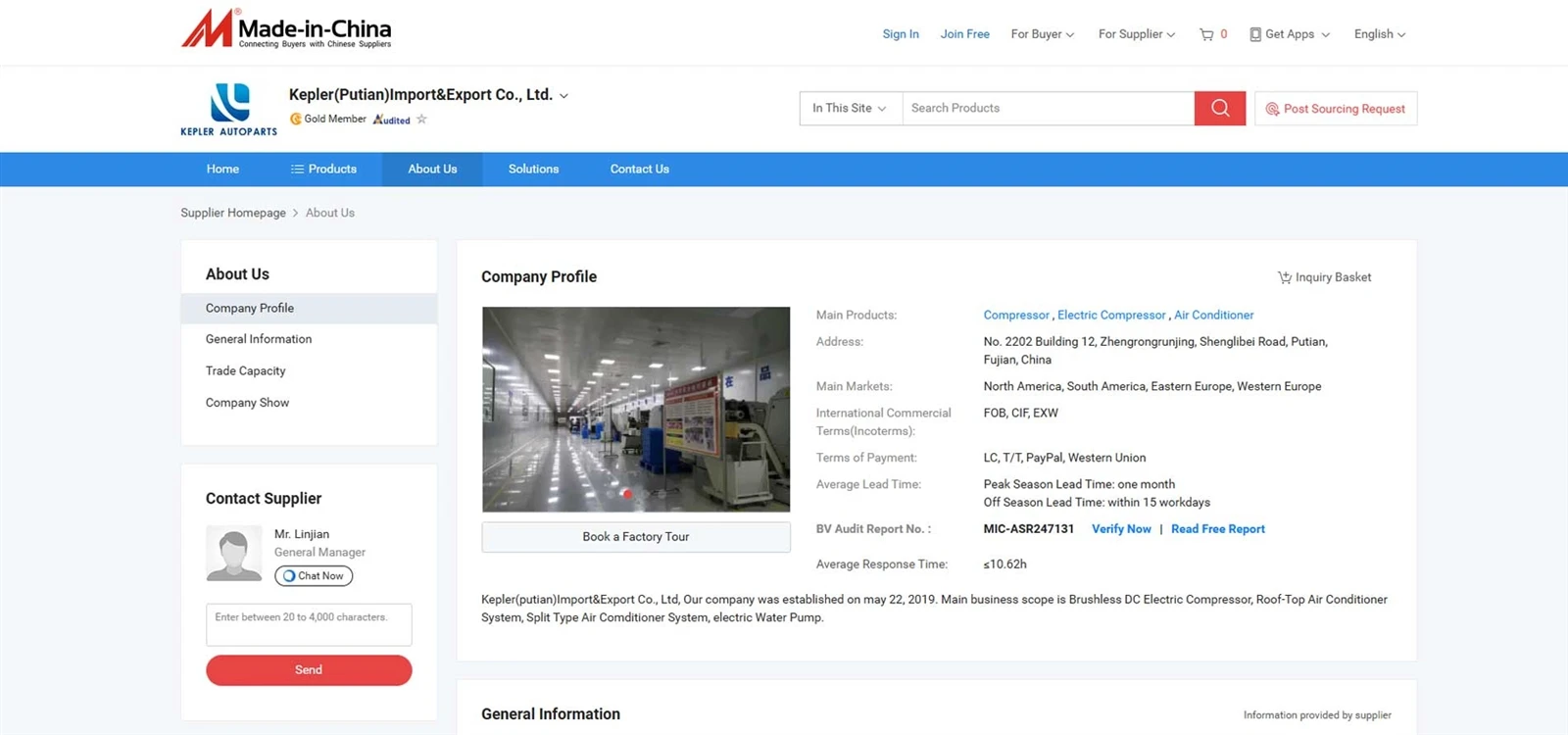Expand the For Supplier menu

tap(1137, 34)
